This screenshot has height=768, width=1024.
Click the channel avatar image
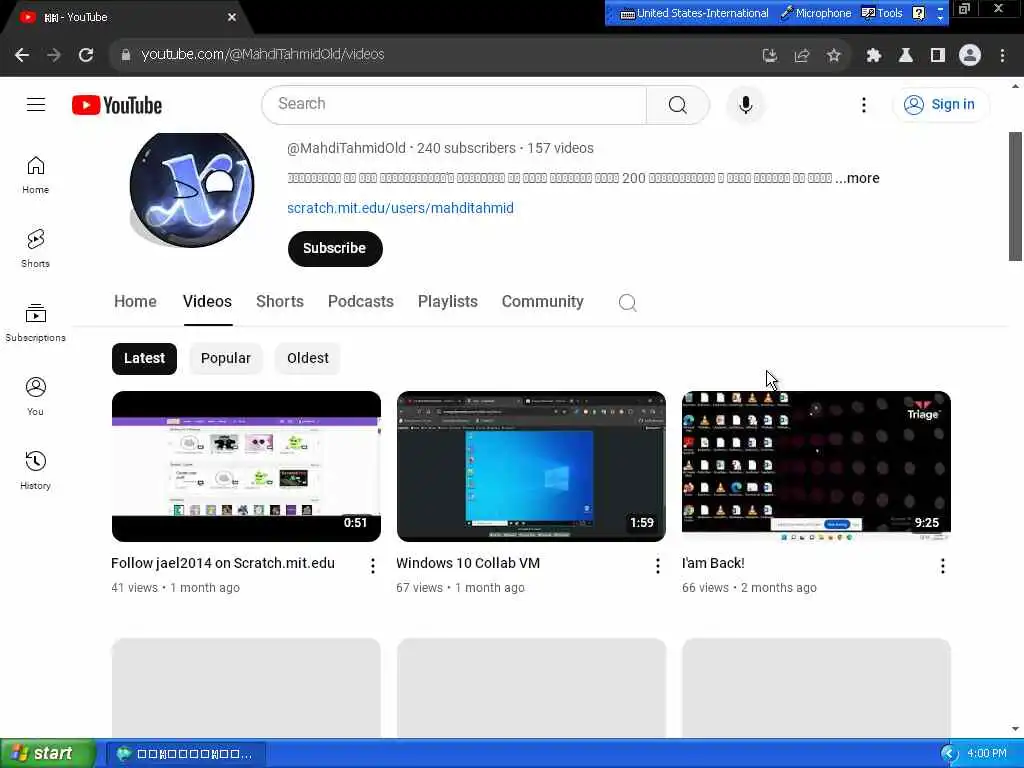pyautogui.click(x=191, y=191)
